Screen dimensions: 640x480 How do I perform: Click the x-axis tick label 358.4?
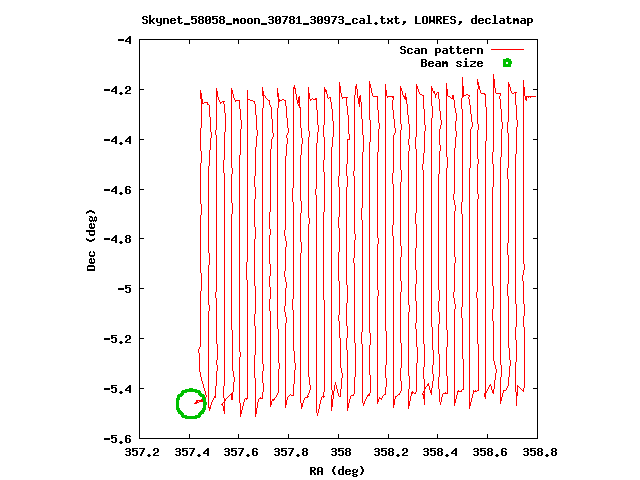pyautogui.click(x=440, y=452)
